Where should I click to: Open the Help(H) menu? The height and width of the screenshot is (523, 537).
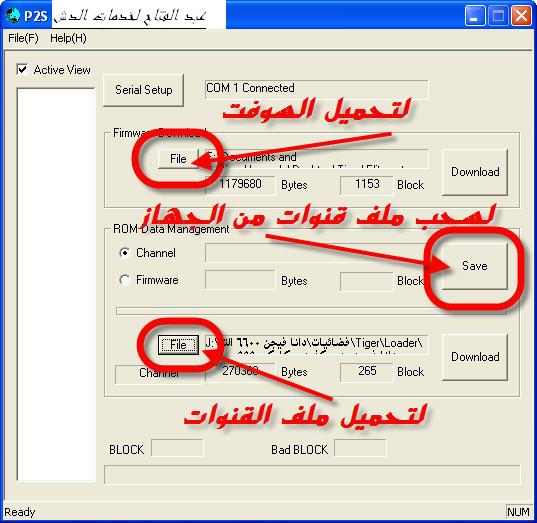click(x=68, y=38)
